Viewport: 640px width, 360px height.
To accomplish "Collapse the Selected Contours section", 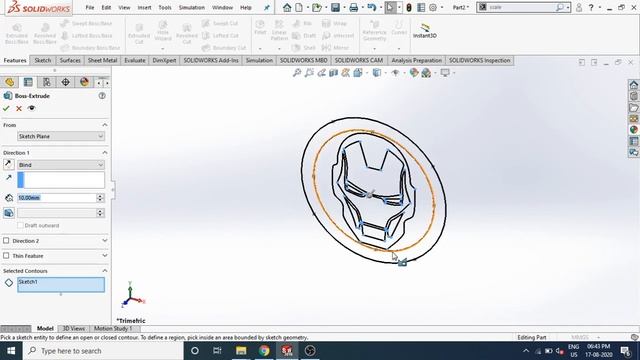I will (105, 271).
